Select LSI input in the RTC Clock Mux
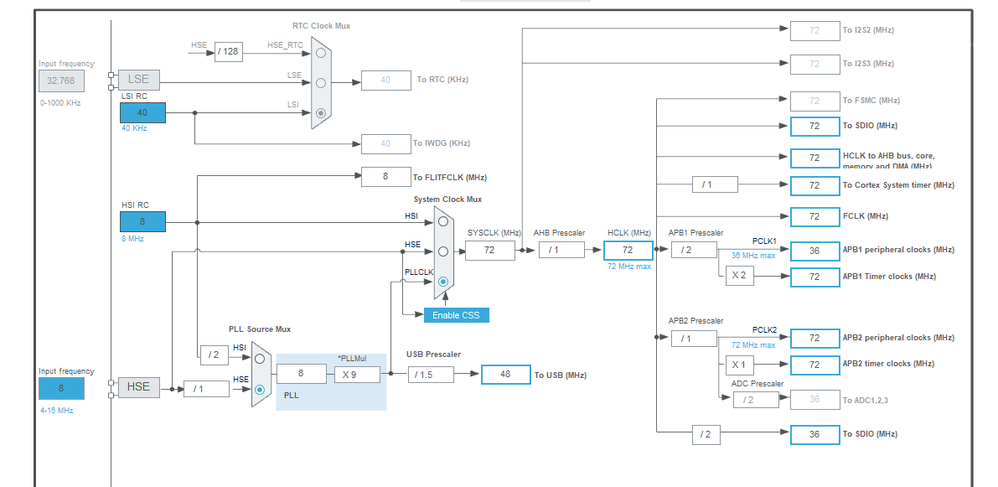 click(321, 113)
